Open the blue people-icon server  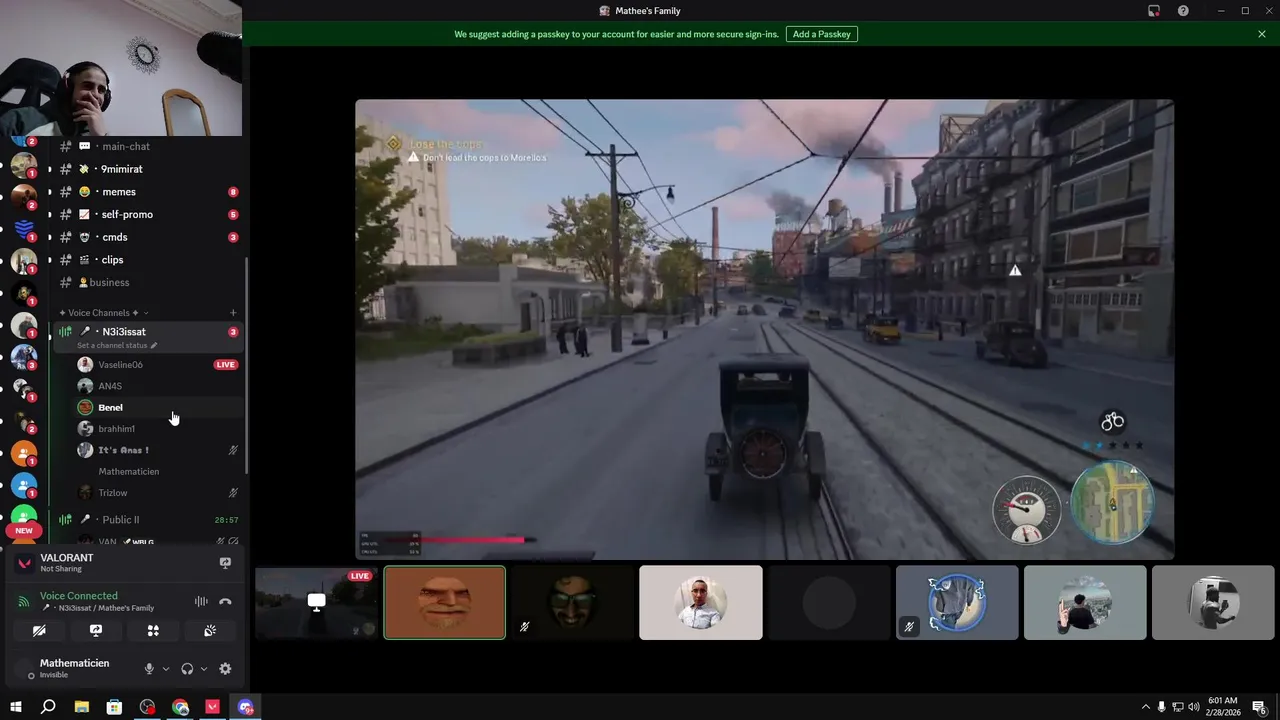click(x=24, y=486)
